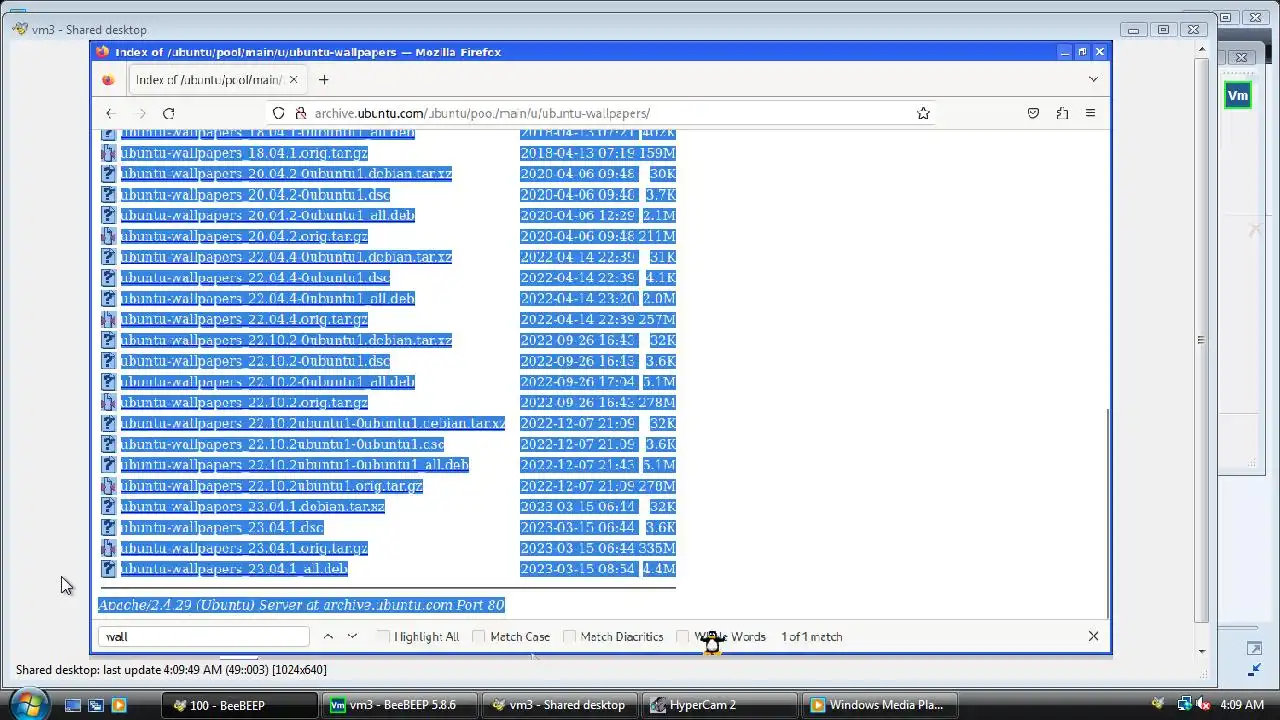Enable Whole Words option

tap(721, 636)
